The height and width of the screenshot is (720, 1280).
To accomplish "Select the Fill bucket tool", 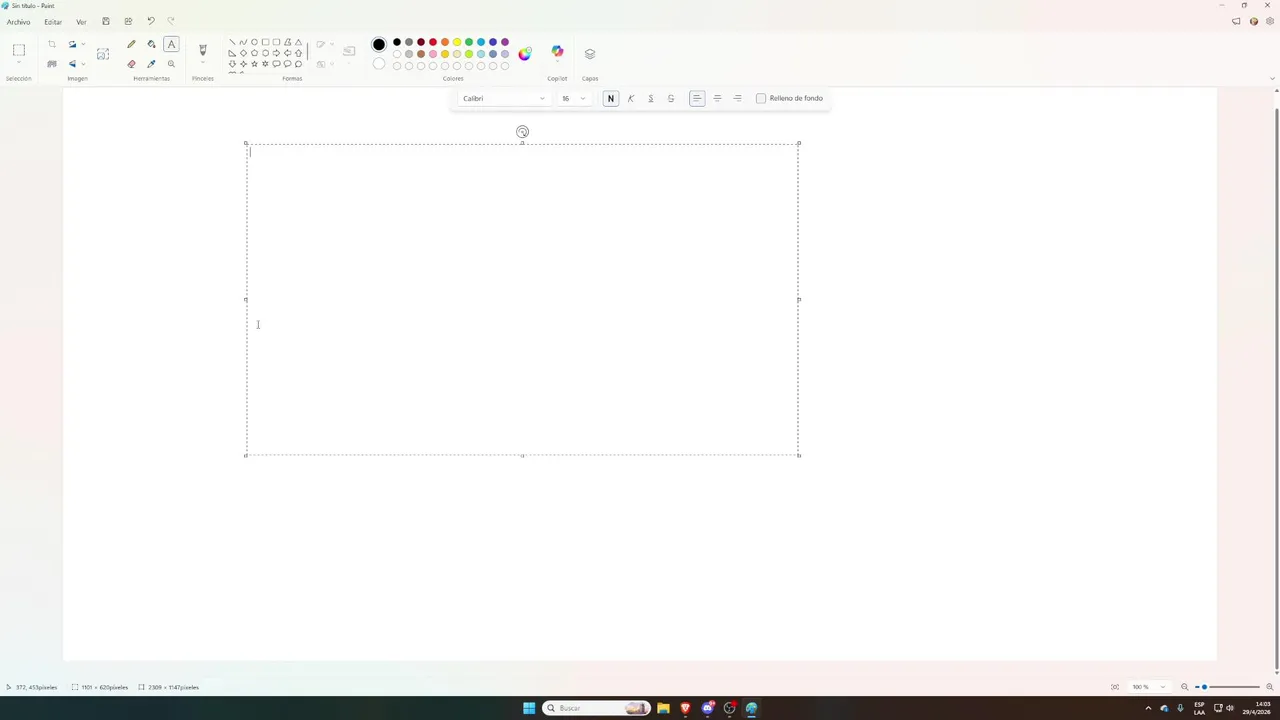I will click(x=151, y=44).
